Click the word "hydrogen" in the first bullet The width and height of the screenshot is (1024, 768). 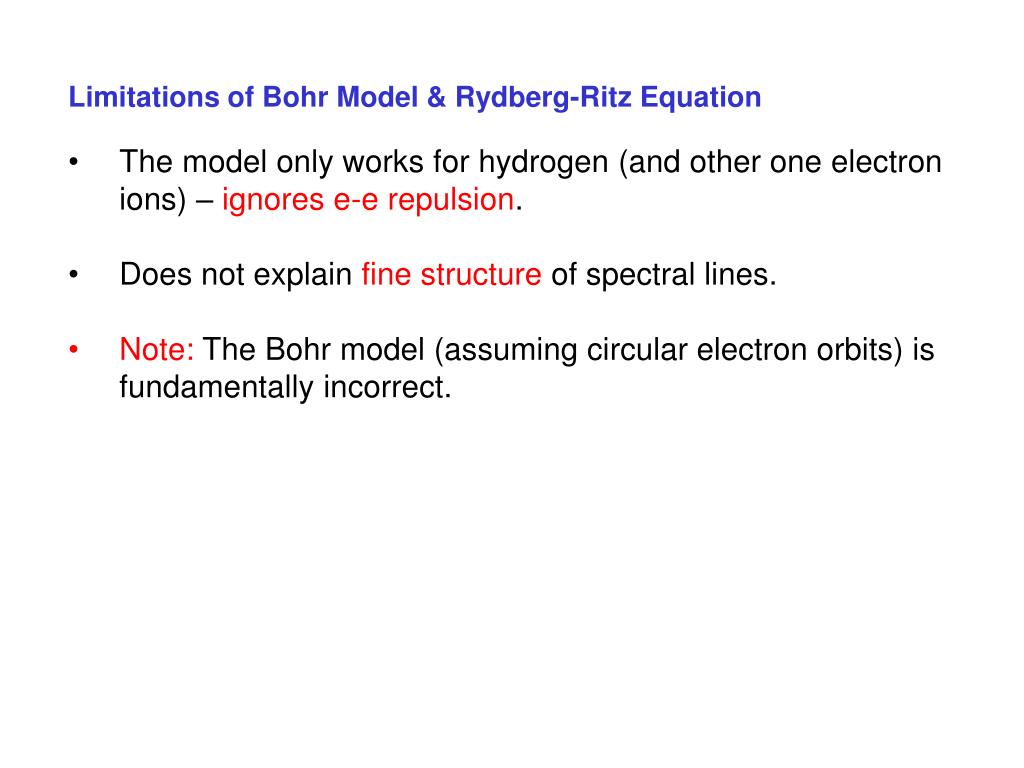point(543,163)
